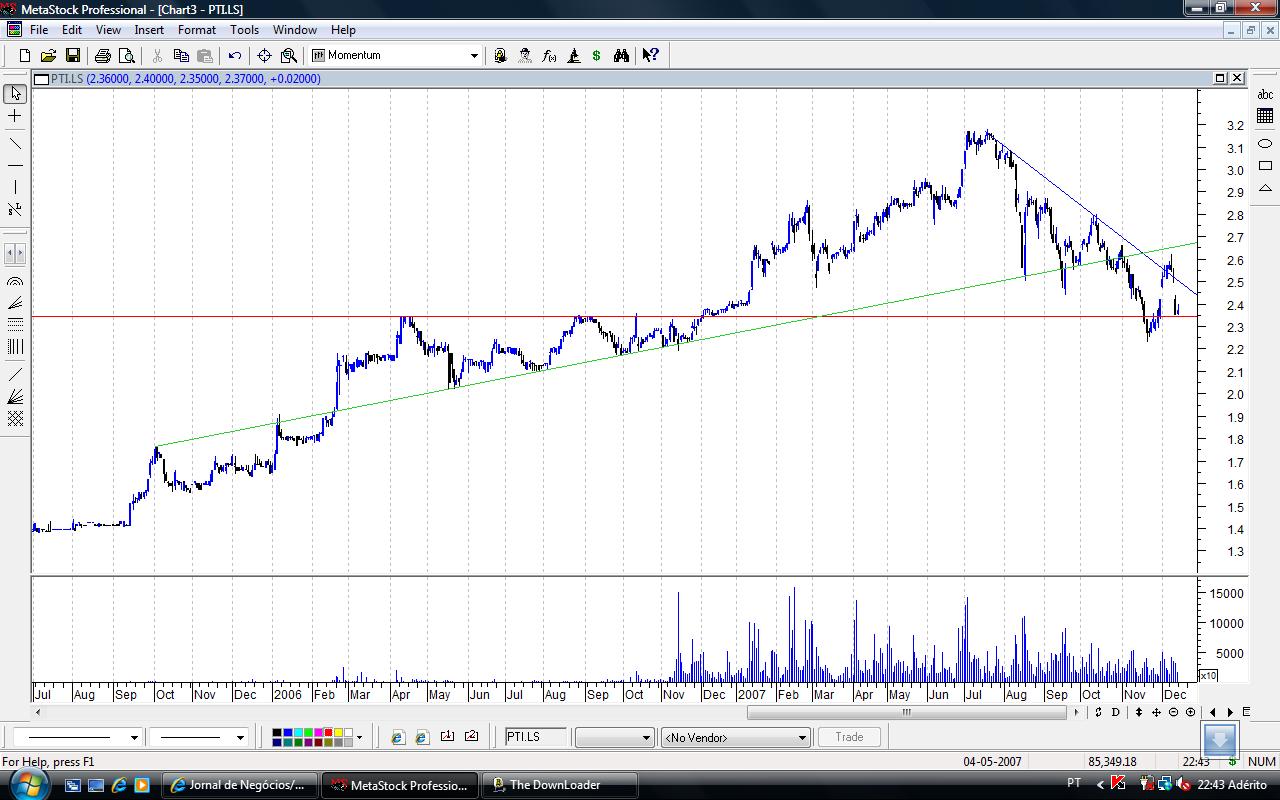Click the chart horizontal scrollbar thumb
This screenshot has width=1280, height=800.
[907, 713]
